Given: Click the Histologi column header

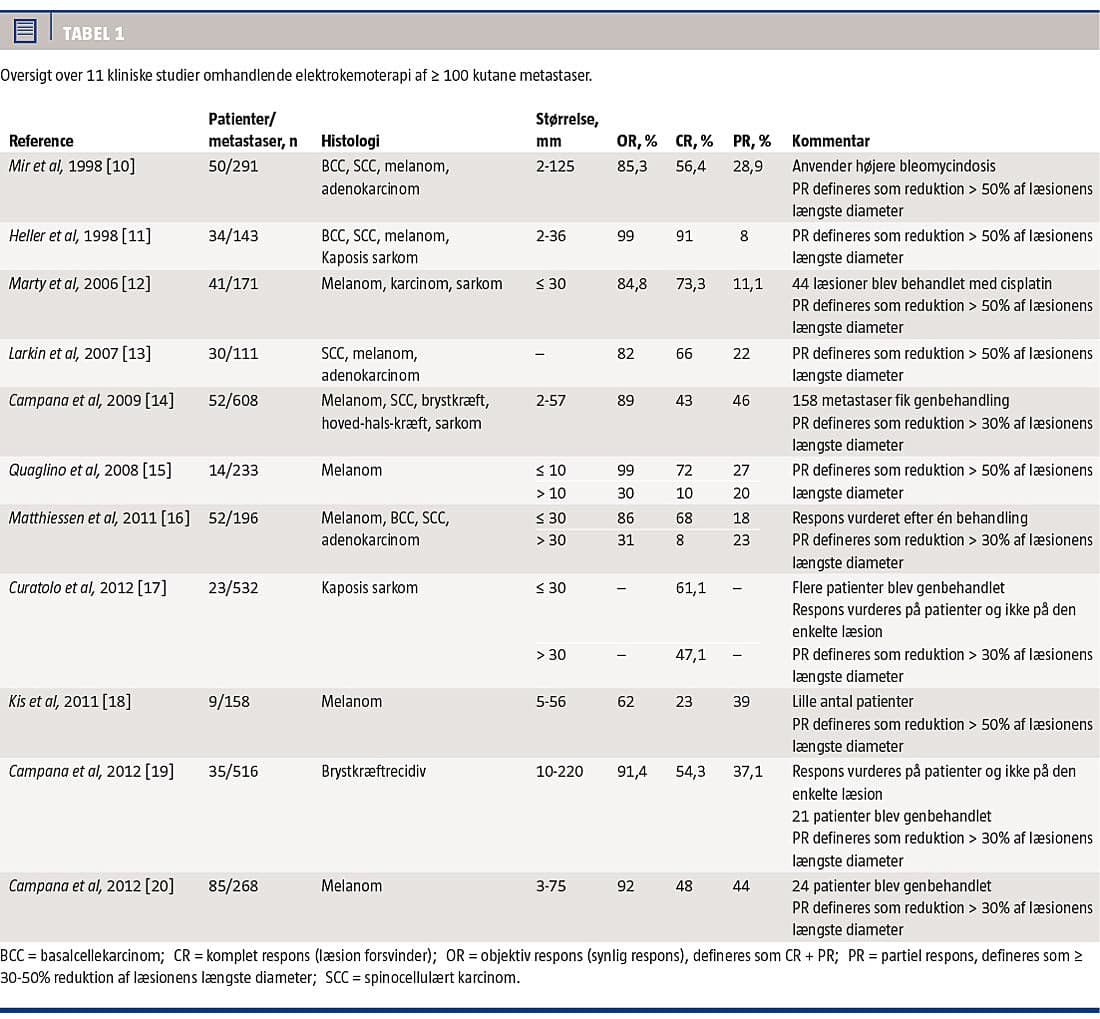Looking at the screenshot, I should (350, 141).
